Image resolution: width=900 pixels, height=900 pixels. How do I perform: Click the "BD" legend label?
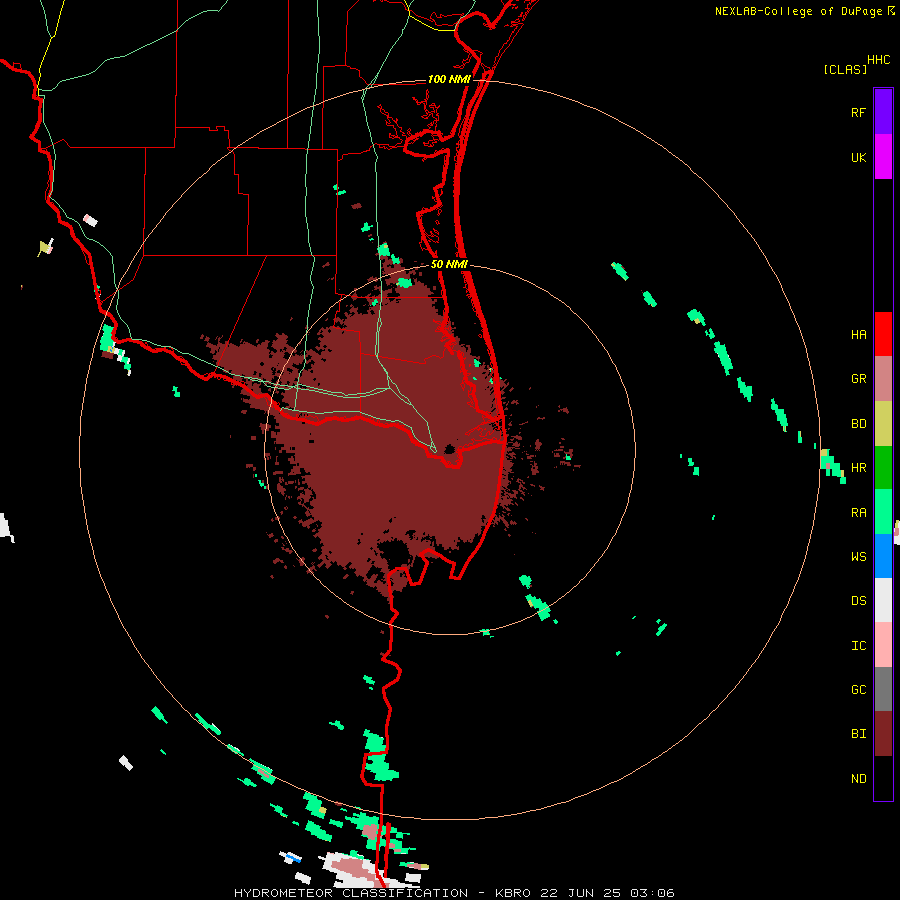(858, 424)
